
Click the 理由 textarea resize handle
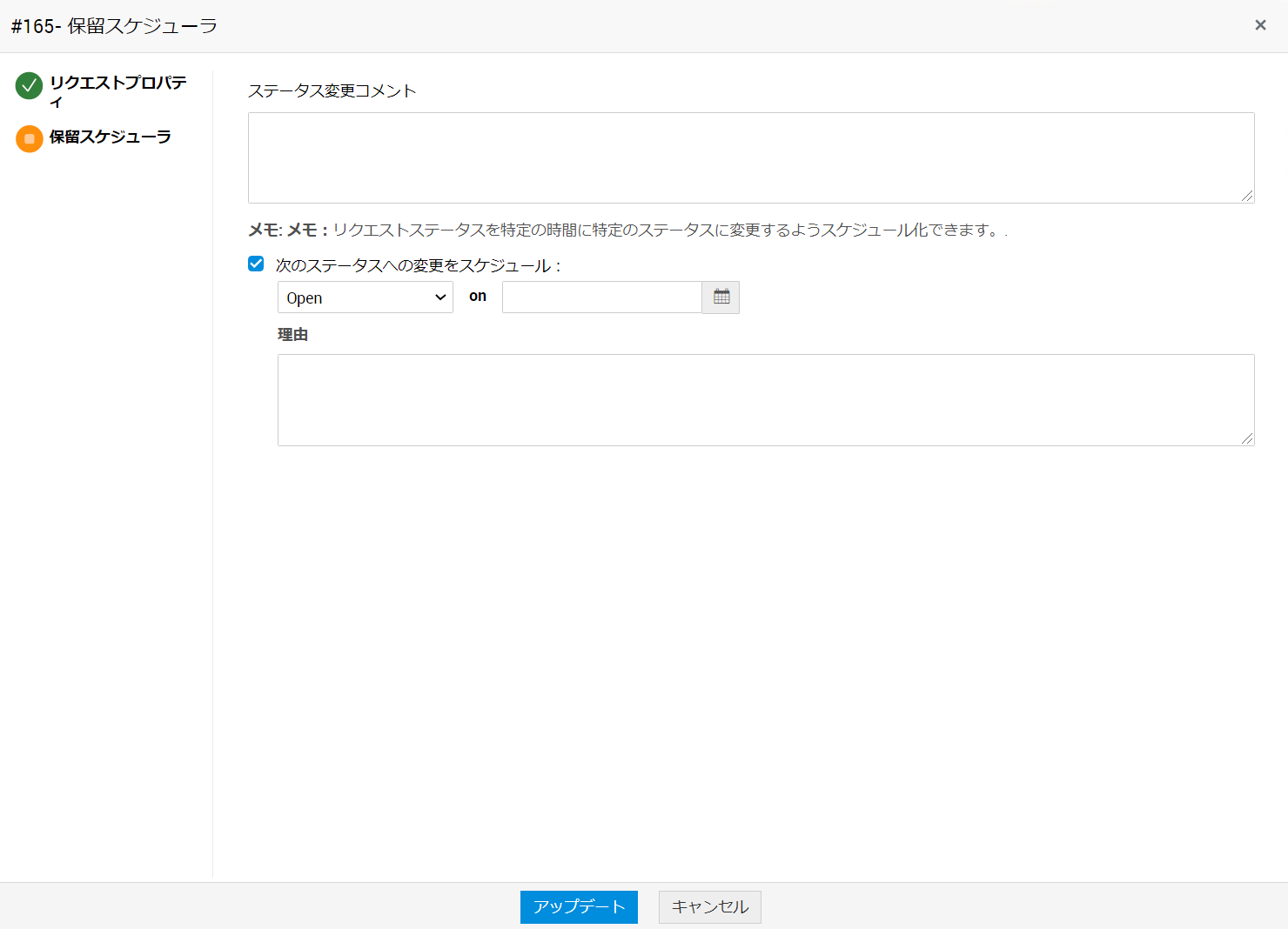click(x=1247, y=438)
